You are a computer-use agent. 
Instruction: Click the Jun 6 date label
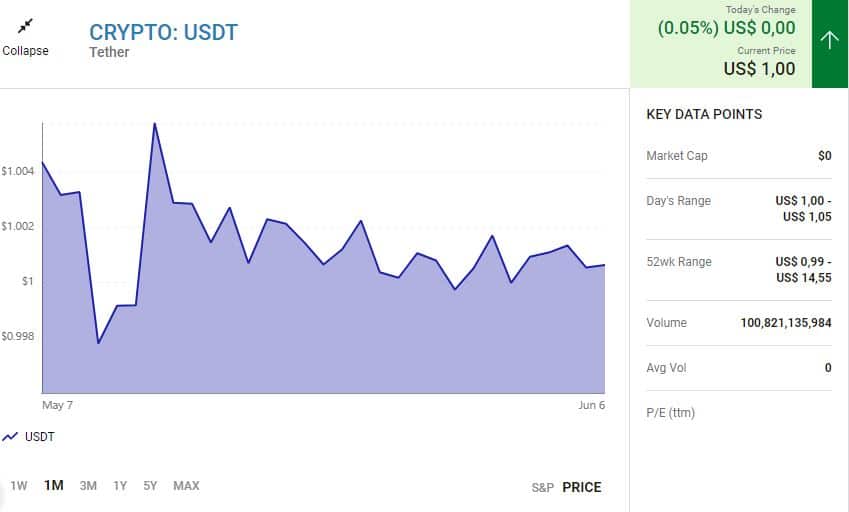pyautogui.click(x=591, y=405)
